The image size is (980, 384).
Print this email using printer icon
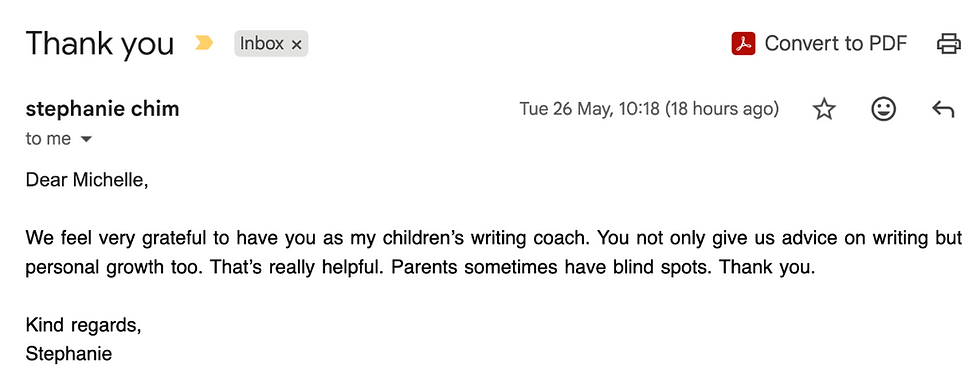click(x=948, y=44)
